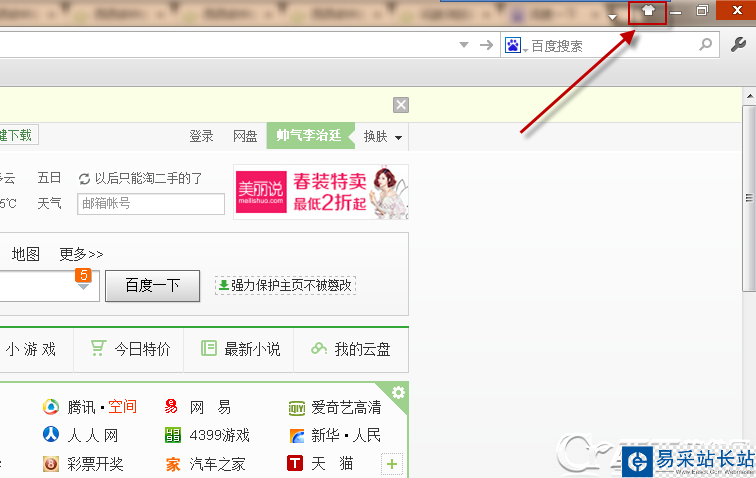Expand the address bar history dropdown
756x478 pixels.
tap(464, 45)
